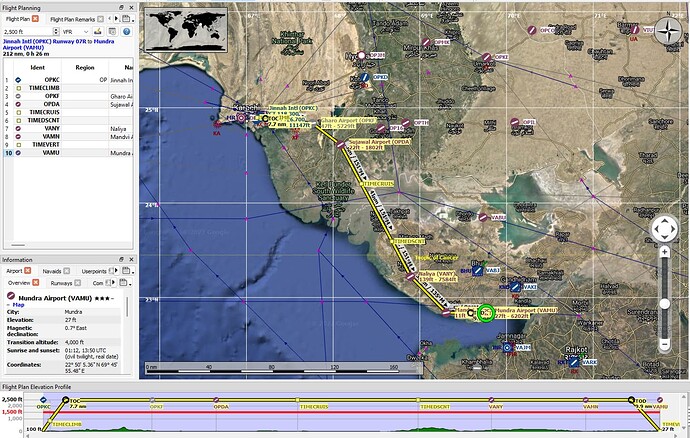690x438 pixels.
Task: Select the OPDA row in flight plan table
Action: [x=68, y=104]
